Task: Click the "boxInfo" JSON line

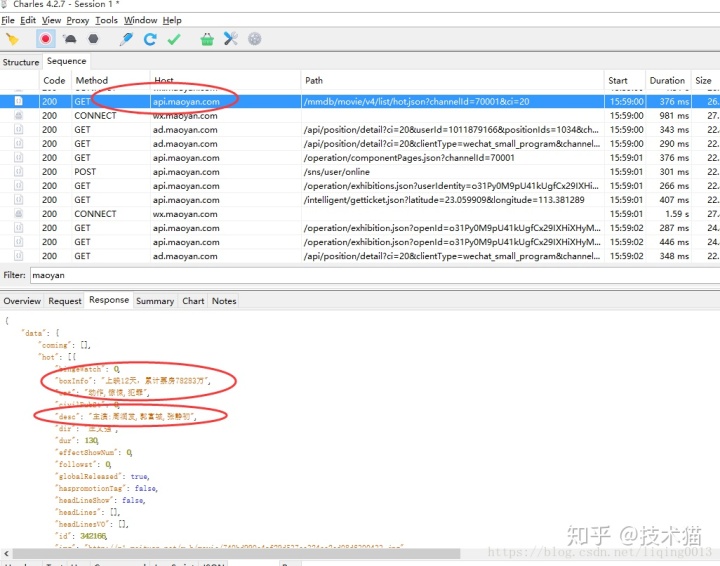Action: tap(133, 381)
